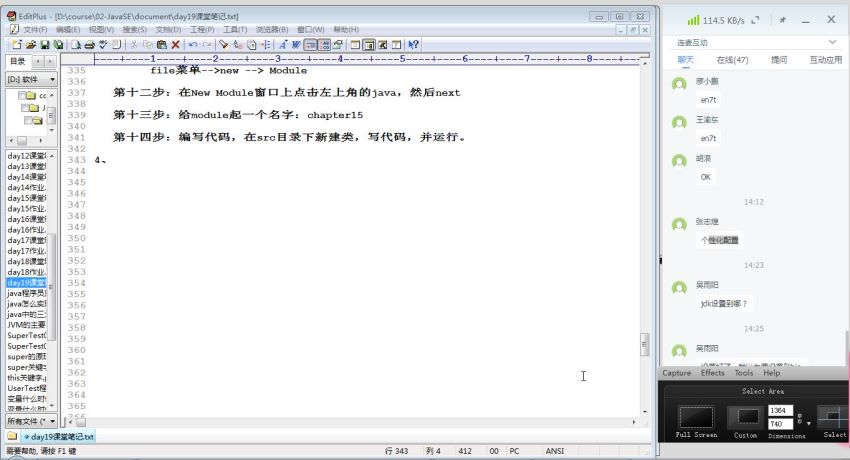The image size is (850, 460).
Task: Select day19课堂笔记.txt document tab
Action: 60,437
